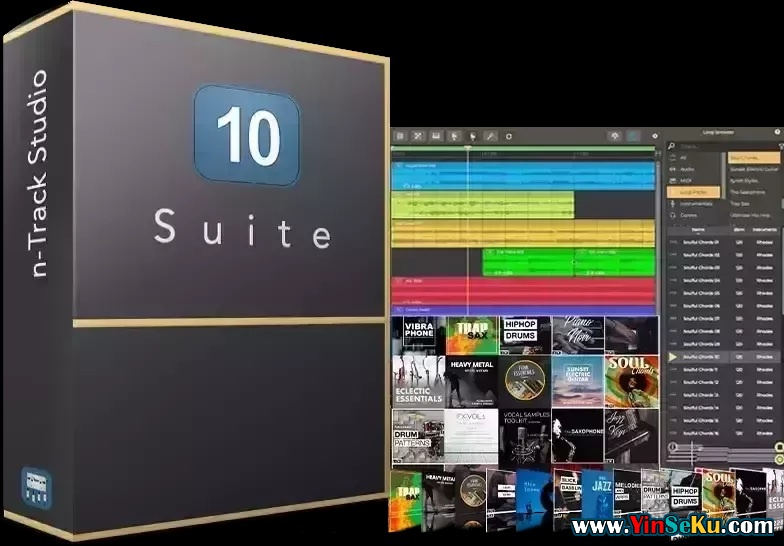This screenshot has height=546, width=784.
Task: Click the cloud icon in the toolbar
Action: click(615, 135)
